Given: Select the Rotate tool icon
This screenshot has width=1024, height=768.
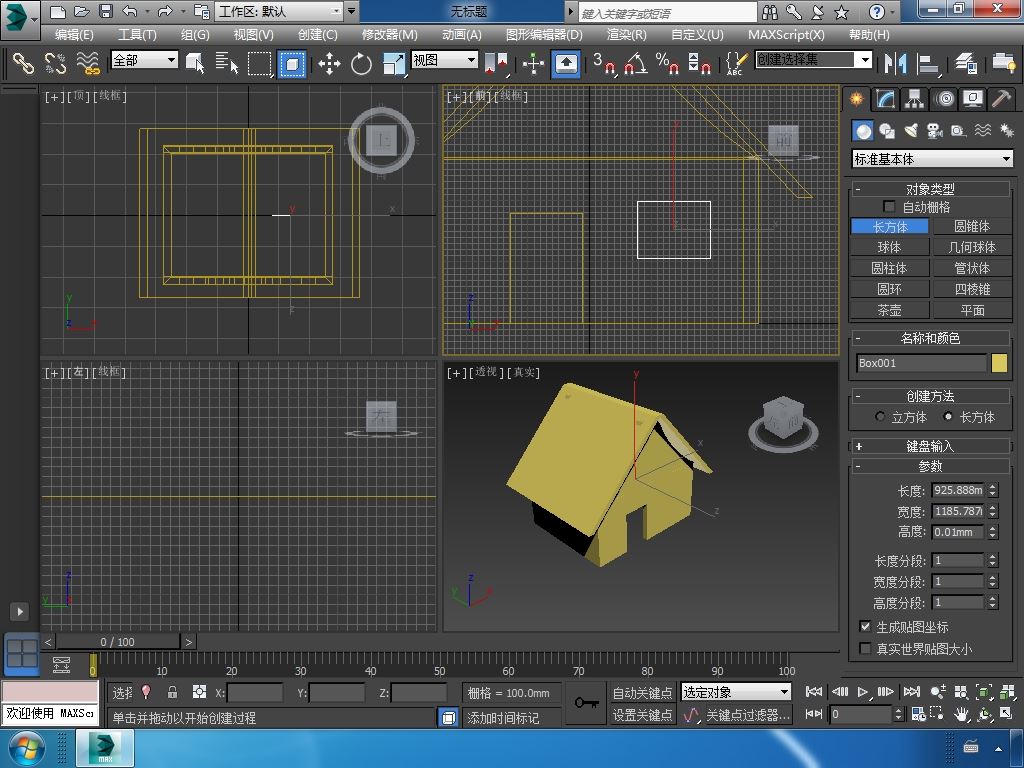Looking at the screenshot, I should [361, 64].
